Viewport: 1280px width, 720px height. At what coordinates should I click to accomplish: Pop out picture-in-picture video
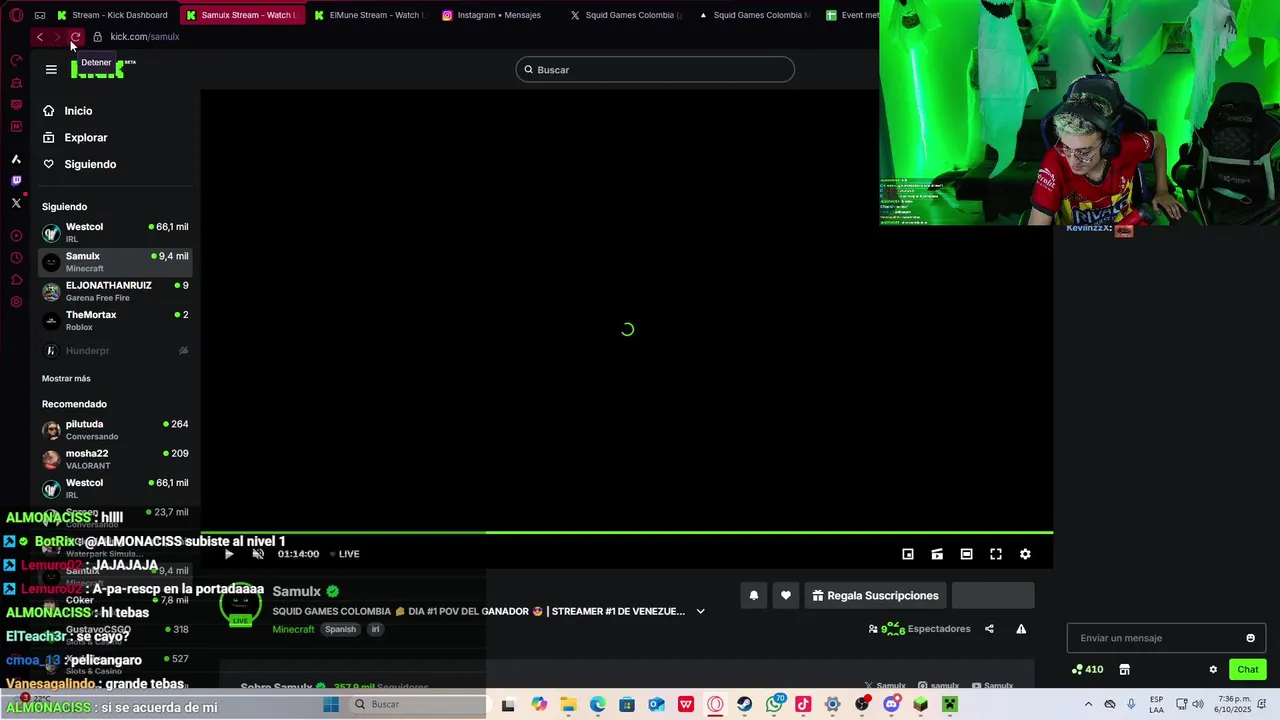(908, 554)
